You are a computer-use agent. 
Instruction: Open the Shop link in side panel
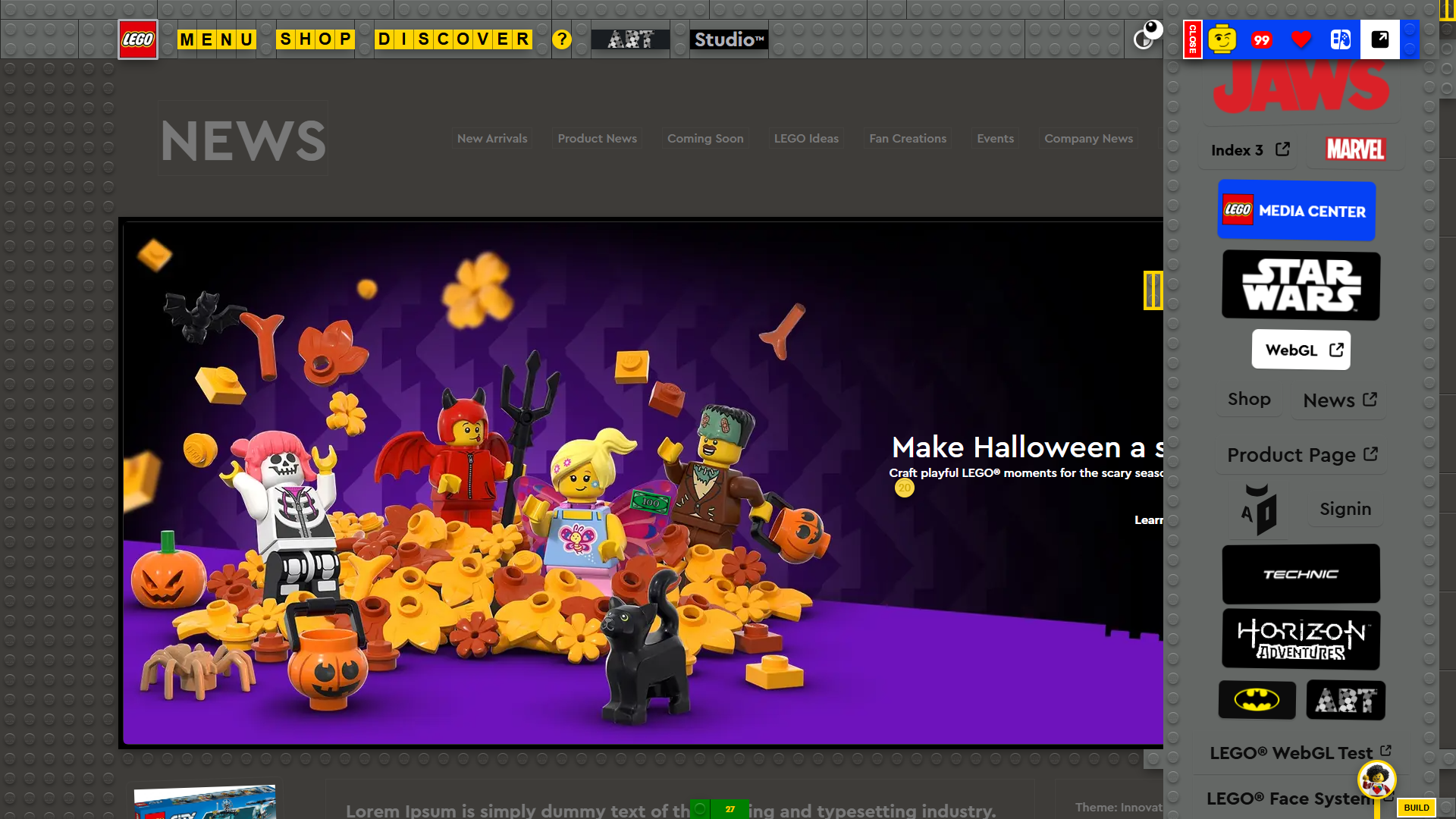coord(1249,399)
